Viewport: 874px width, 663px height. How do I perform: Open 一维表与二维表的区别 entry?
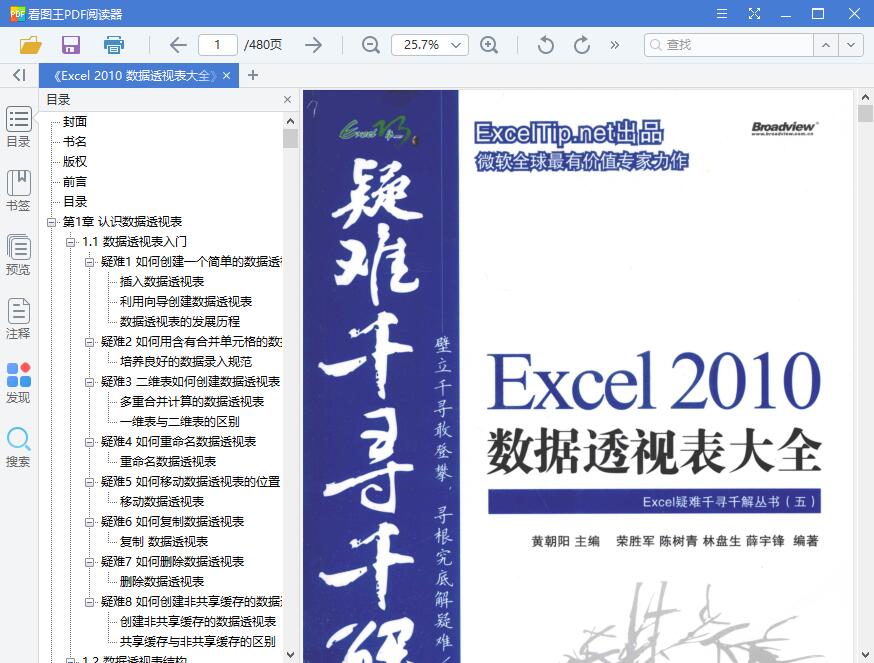point(179,422)
